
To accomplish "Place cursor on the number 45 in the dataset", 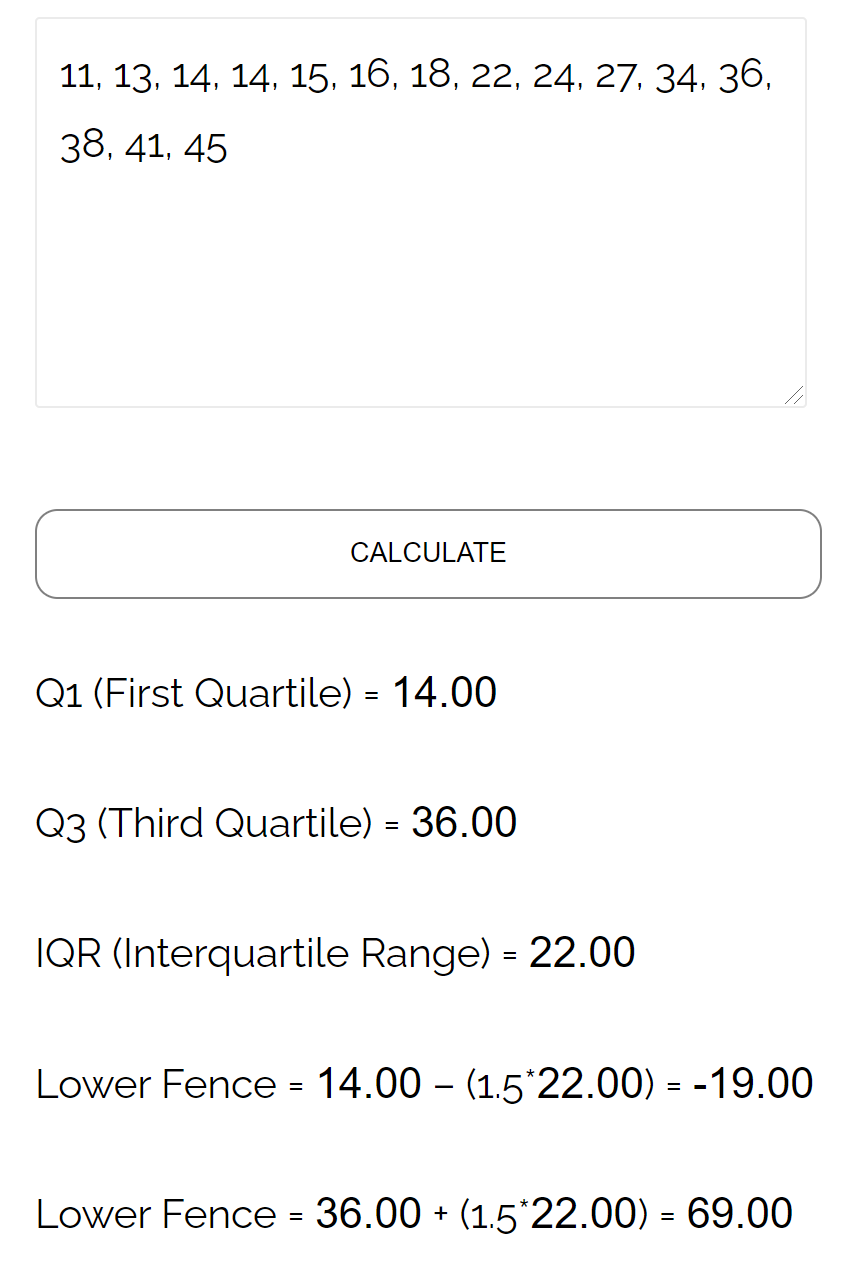I will (205, 149).
